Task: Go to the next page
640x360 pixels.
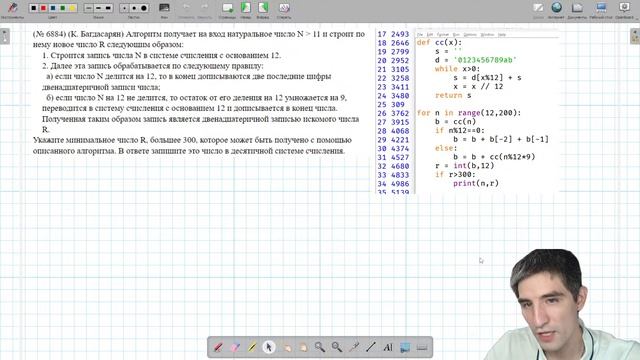Action: 263,9
